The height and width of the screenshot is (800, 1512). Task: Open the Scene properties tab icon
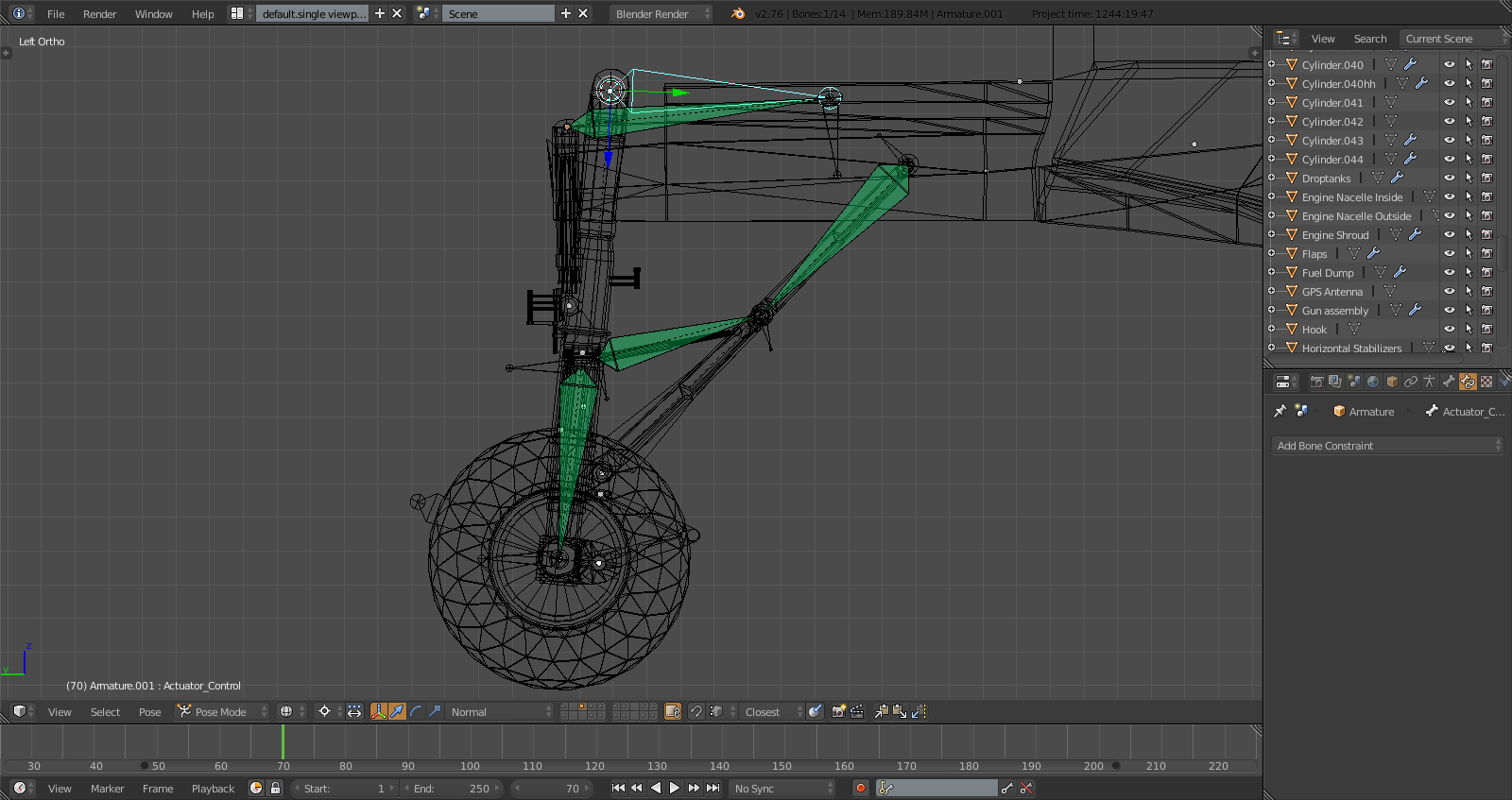1354,382
